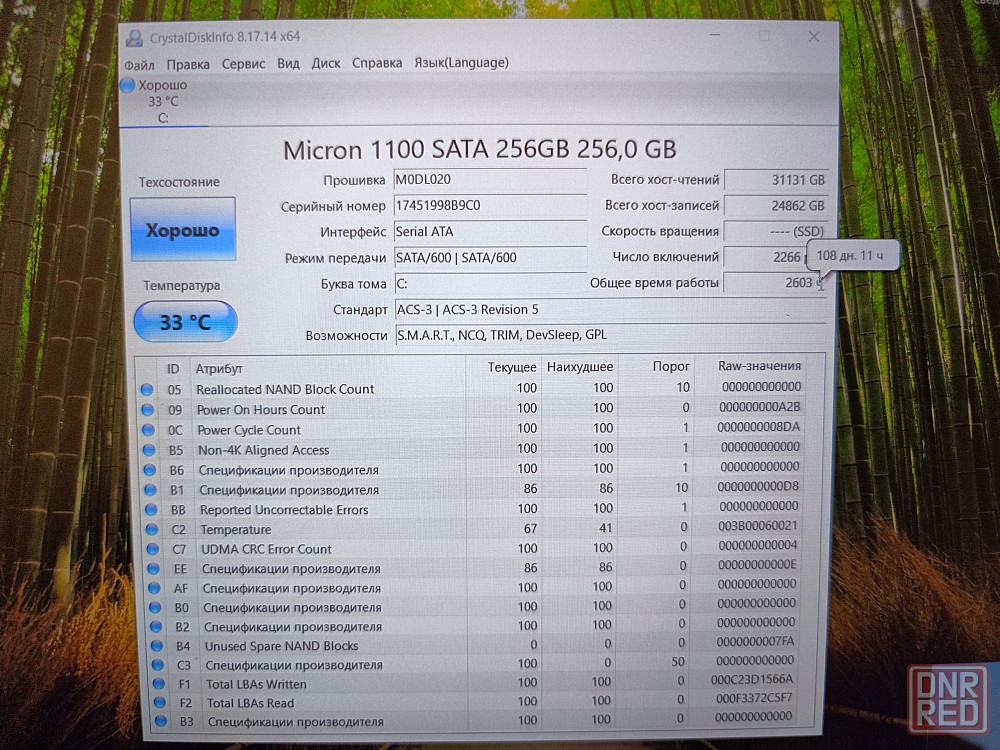Open the Диск menu
The width and height of the screenshot is (1000, 750).
(x=326, y=63)
